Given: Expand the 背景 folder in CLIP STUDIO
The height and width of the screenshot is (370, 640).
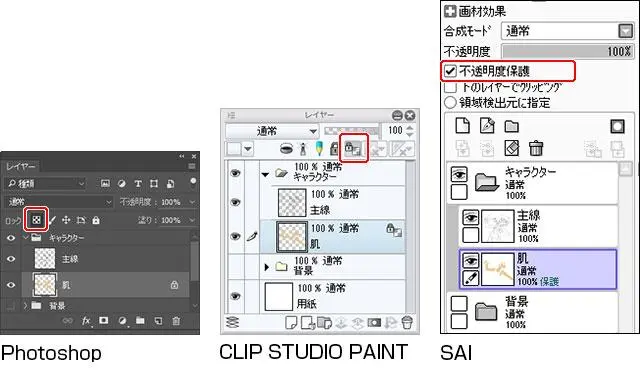Looking at the screenshot, I should click(x=267, y=268).
